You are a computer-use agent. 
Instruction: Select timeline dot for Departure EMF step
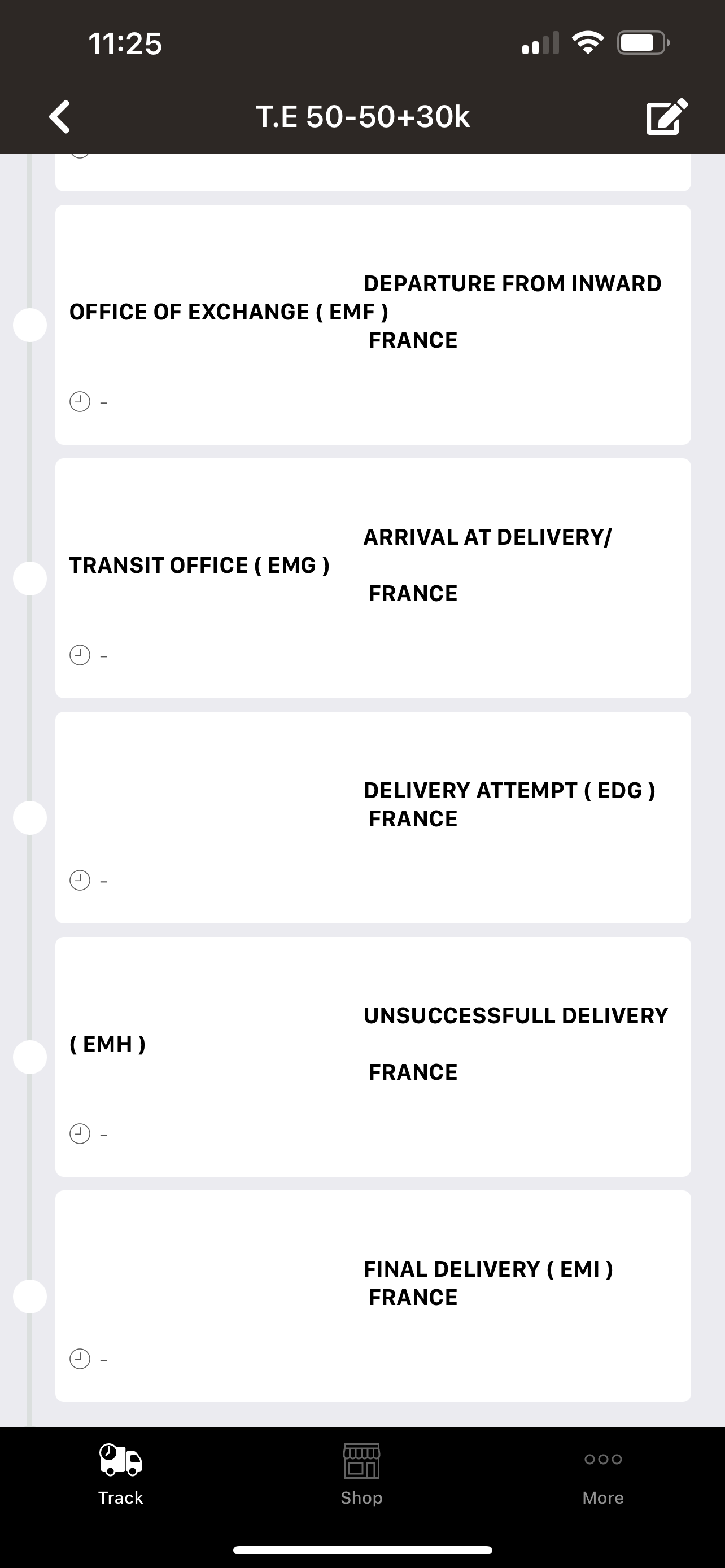click(x=30, y=325)
